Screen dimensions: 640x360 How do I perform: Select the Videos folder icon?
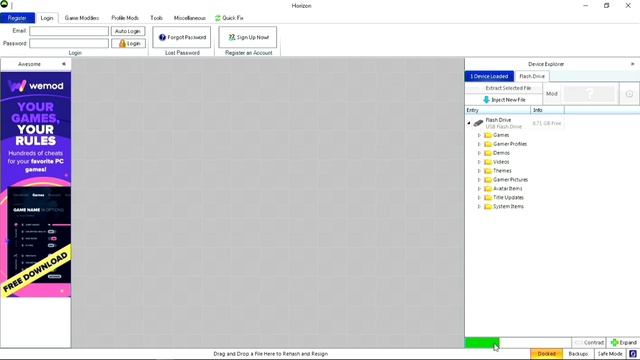488,162
